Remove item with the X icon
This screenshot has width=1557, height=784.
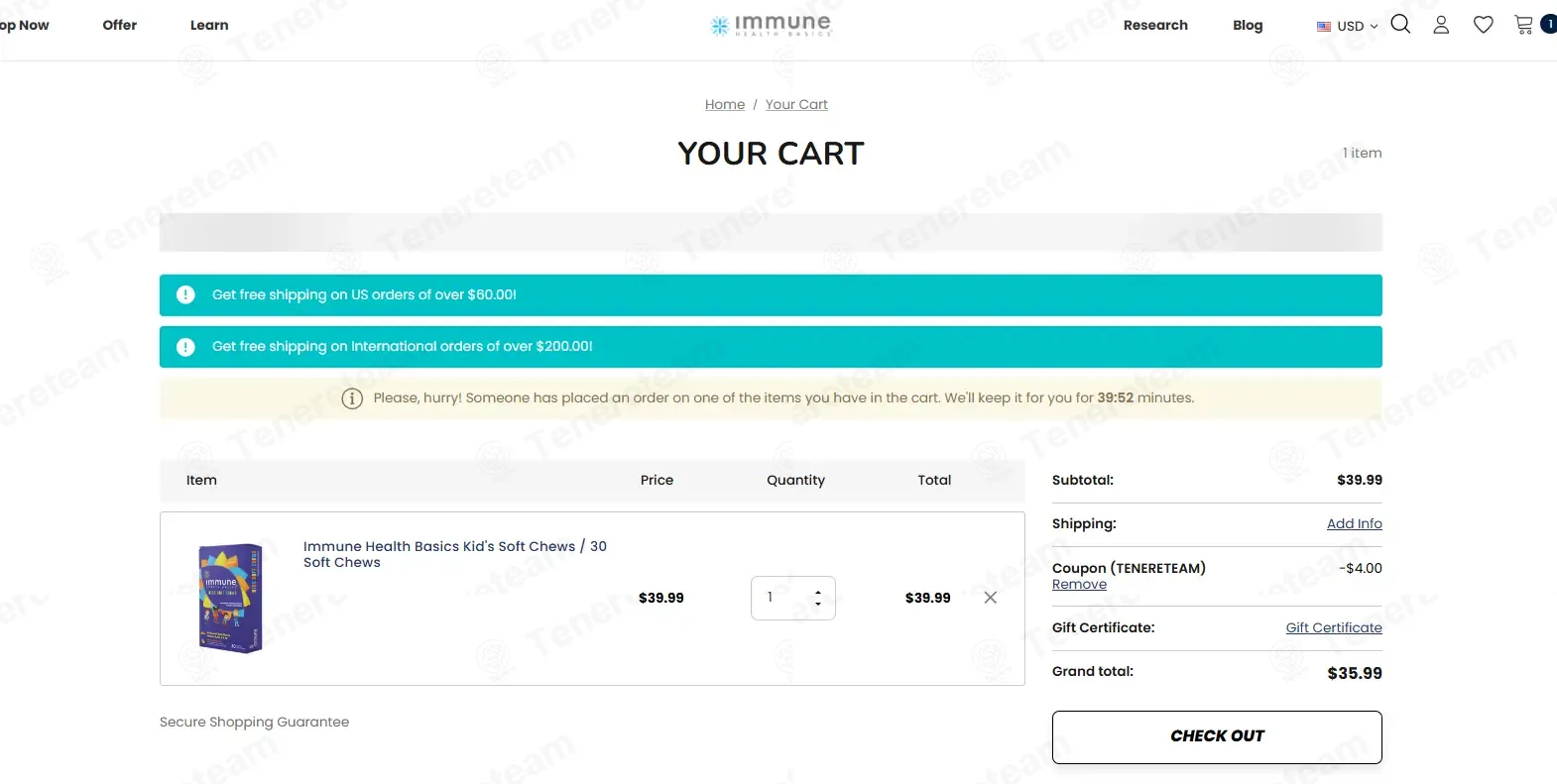click(990, 598)
